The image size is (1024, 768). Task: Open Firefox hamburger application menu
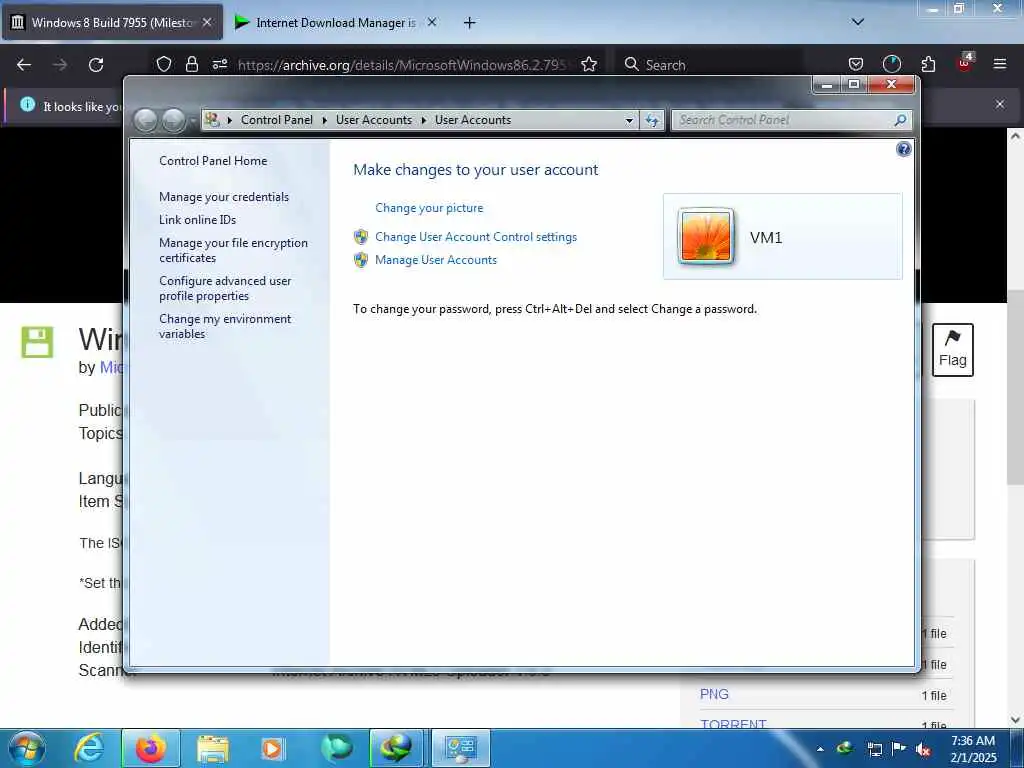[1000, 64]
